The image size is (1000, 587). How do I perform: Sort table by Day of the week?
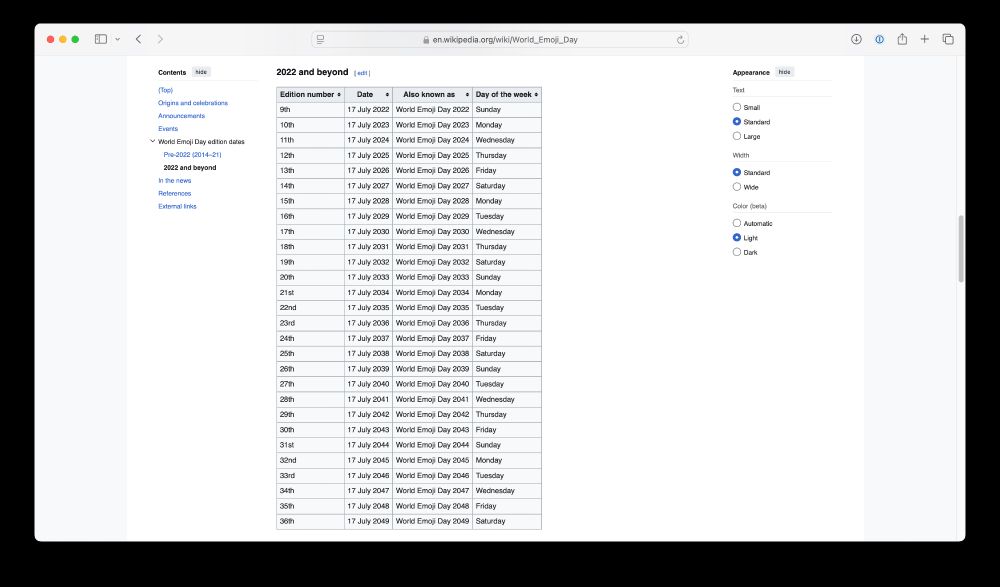[507, 94]
